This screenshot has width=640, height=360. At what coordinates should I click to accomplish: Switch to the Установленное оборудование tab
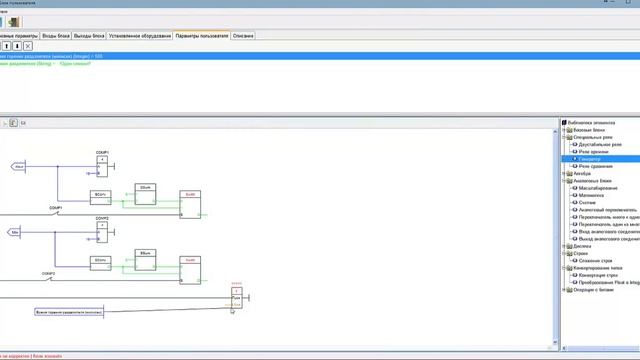click(140, 36)
